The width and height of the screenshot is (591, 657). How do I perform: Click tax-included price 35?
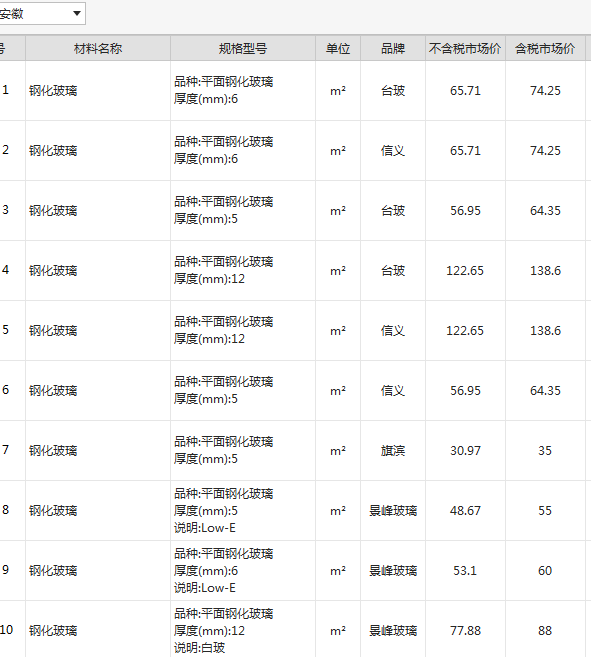[545, 450]
